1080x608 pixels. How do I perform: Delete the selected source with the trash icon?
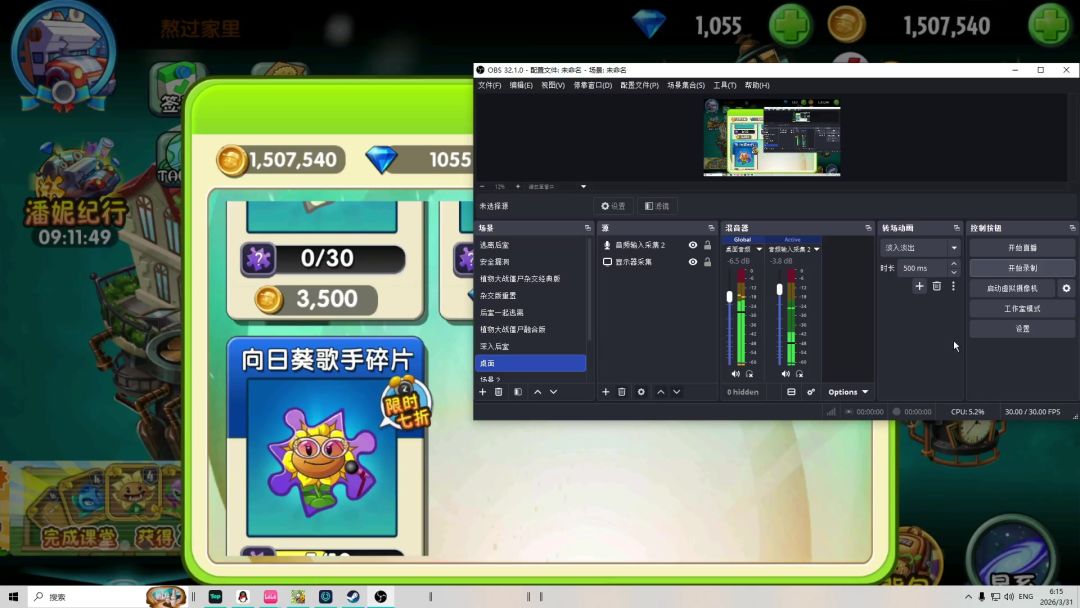[x=622, y=392]
